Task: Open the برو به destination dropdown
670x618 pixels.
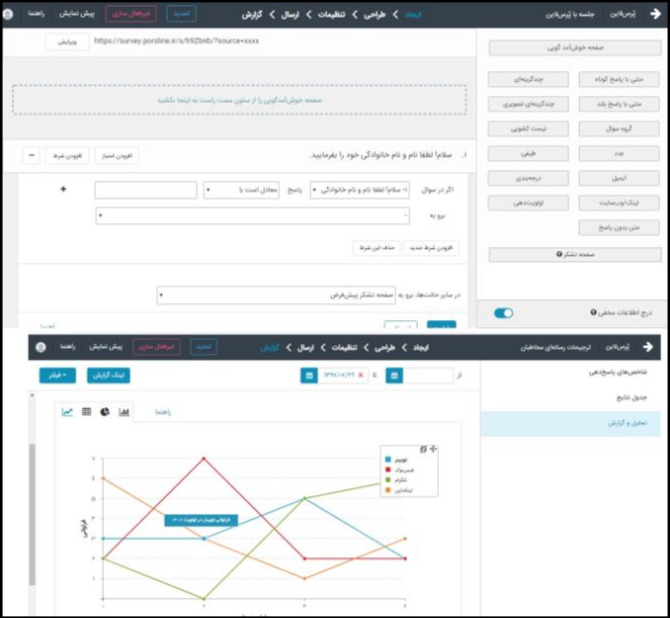Action: 253,216
